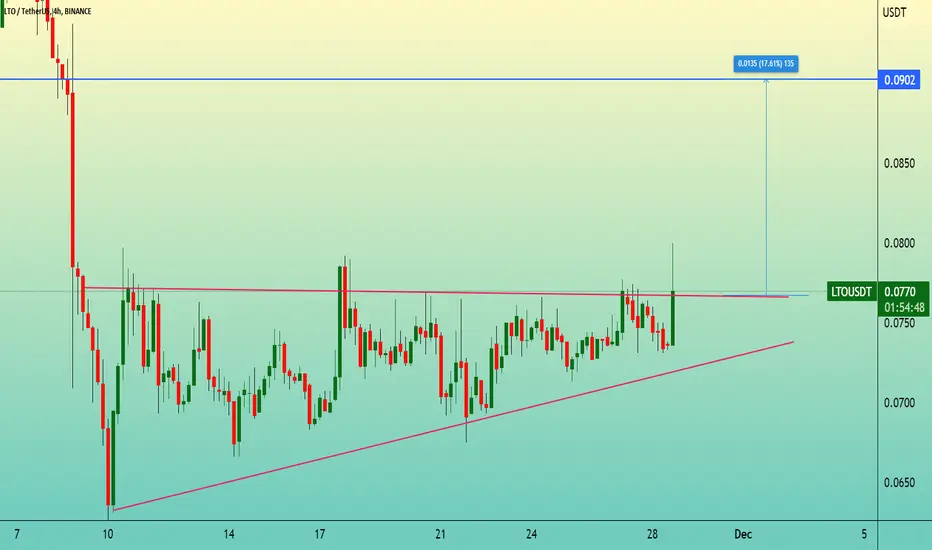
Task: Click the LTO / TetherUS symbol title
Action: (x=48, y=11)
